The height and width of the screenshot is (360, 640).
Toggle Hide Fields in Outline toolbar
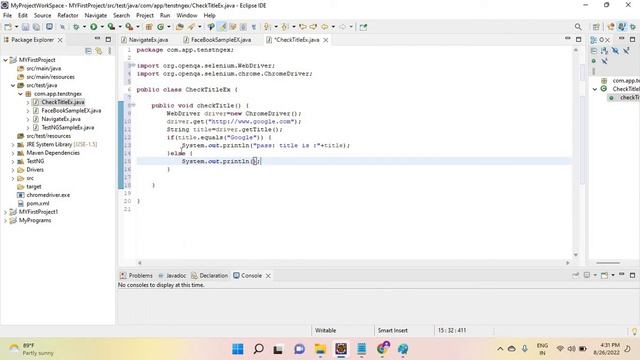point(615,51)
